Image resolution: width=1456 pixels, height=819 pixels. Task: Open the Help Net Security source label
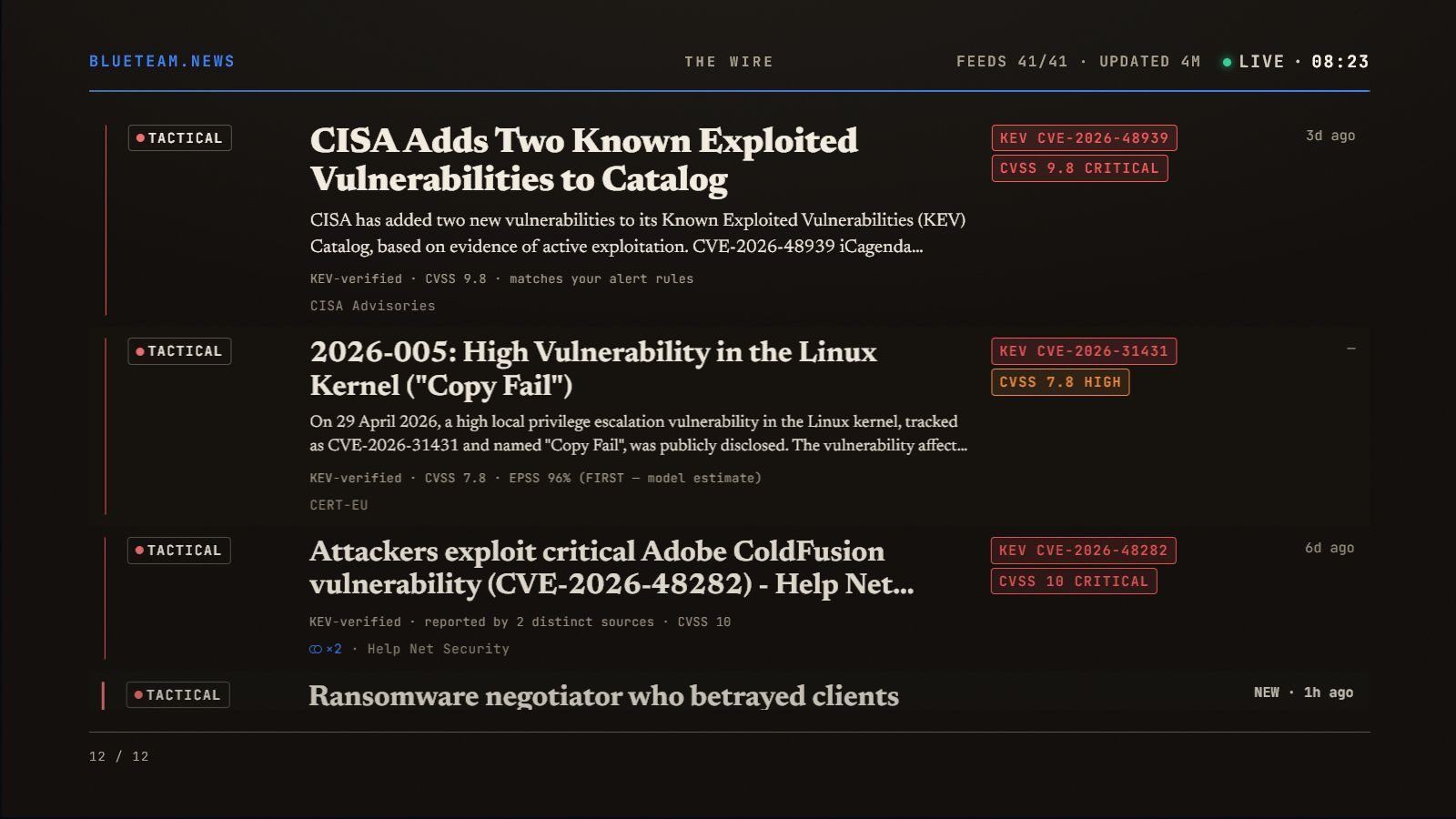(438, 649)
